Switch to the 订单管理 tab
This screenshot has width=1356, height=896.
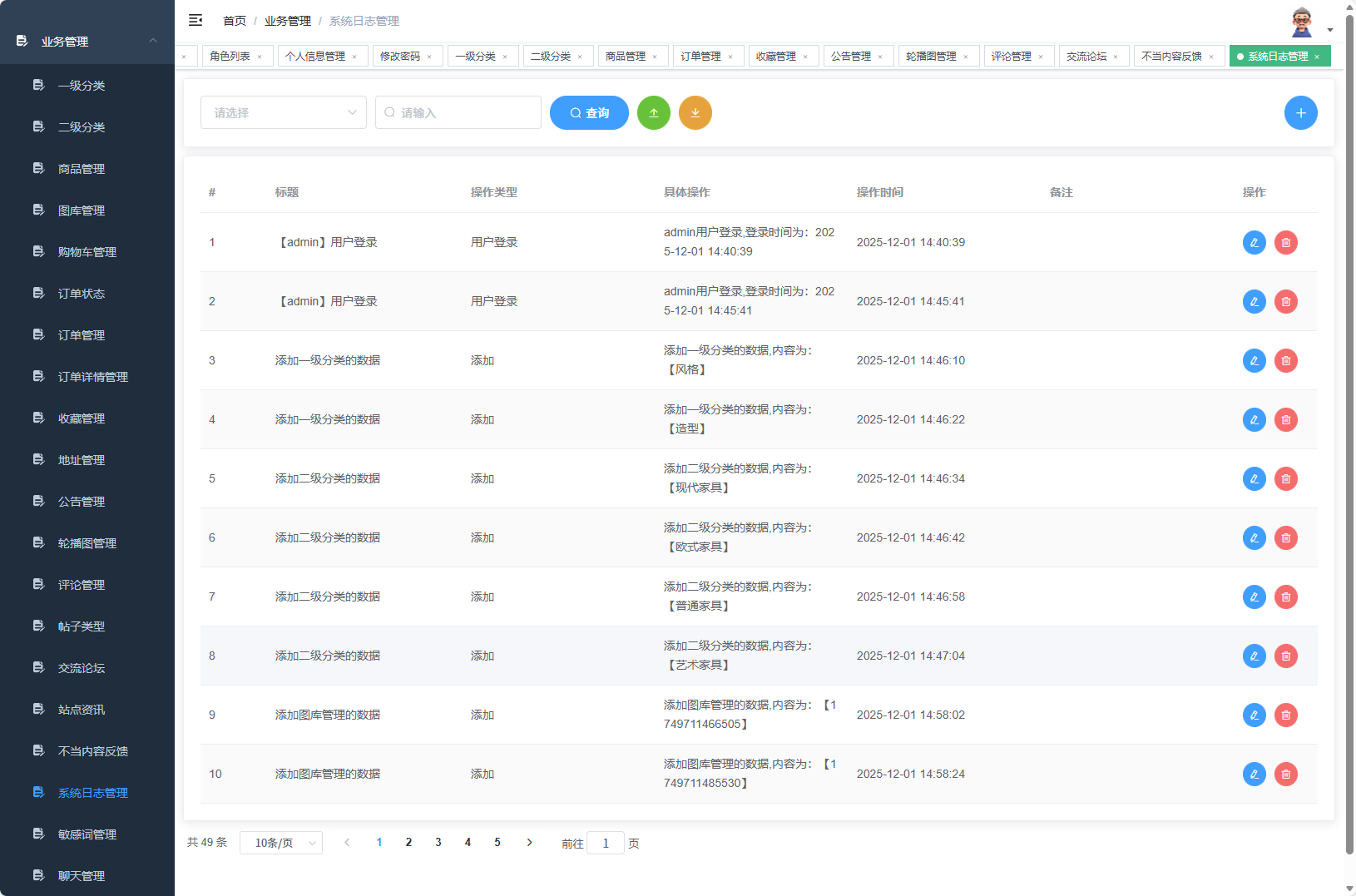[x=700, y=57]
